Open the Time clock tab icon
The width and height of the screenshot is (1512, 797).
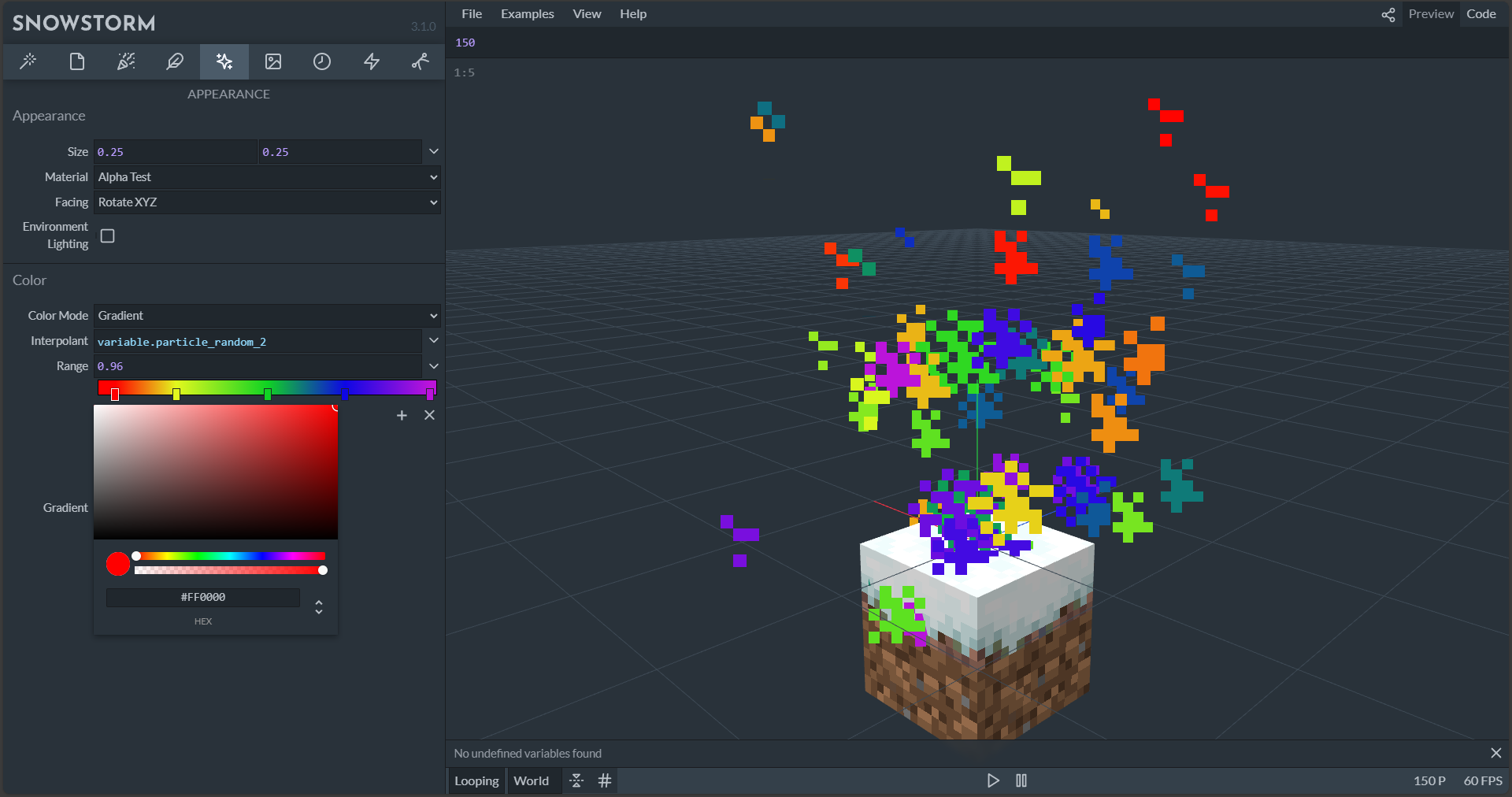(322, 61)
